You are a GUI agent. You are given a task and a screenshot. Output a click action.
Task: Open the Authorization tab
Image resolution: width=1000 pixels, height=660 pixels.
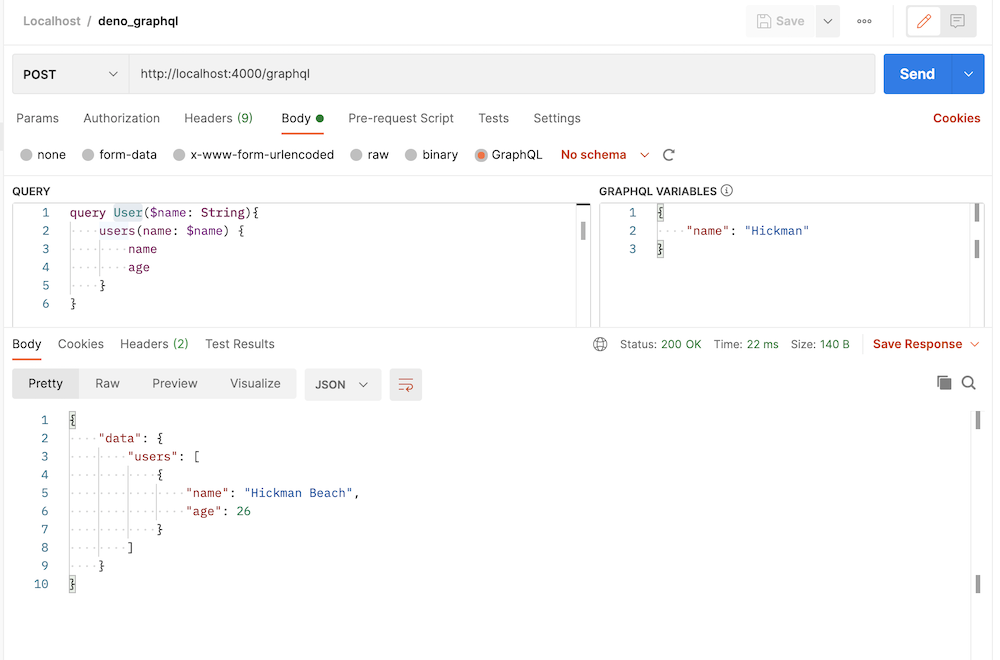[x=121, y=118]
